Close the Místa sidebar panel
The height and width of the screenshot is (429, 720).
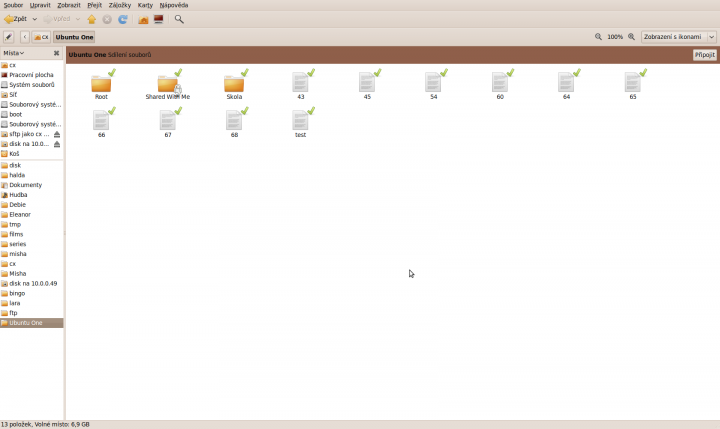pyautogui.click(x=56, y=53)
